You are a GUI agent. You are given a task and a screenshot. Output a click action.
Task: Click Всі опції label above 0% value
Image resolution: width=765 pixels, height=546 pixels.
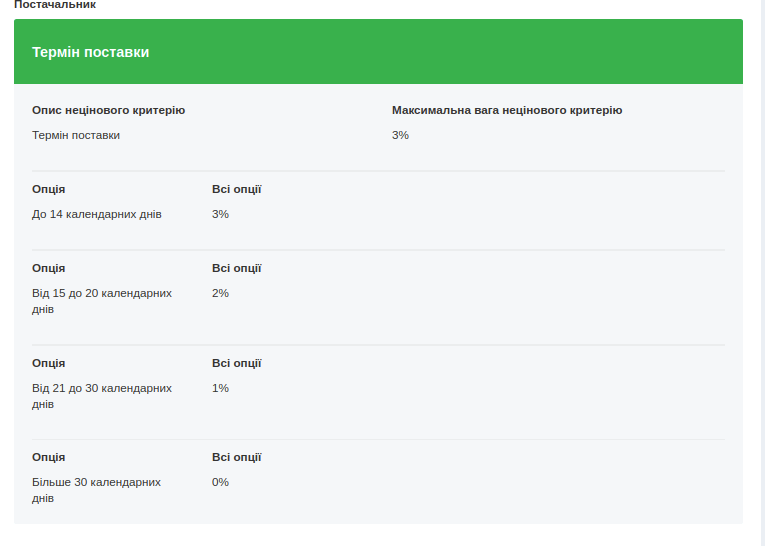(x=236, y=457)
